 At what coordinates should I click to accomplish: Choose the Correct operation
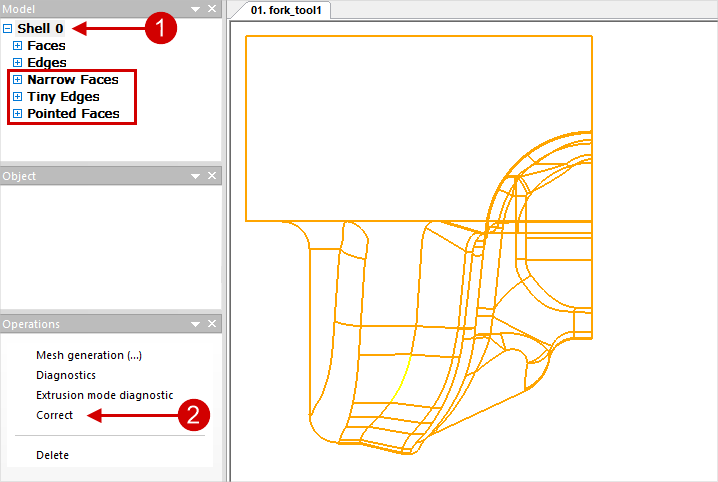pos(54,415)
